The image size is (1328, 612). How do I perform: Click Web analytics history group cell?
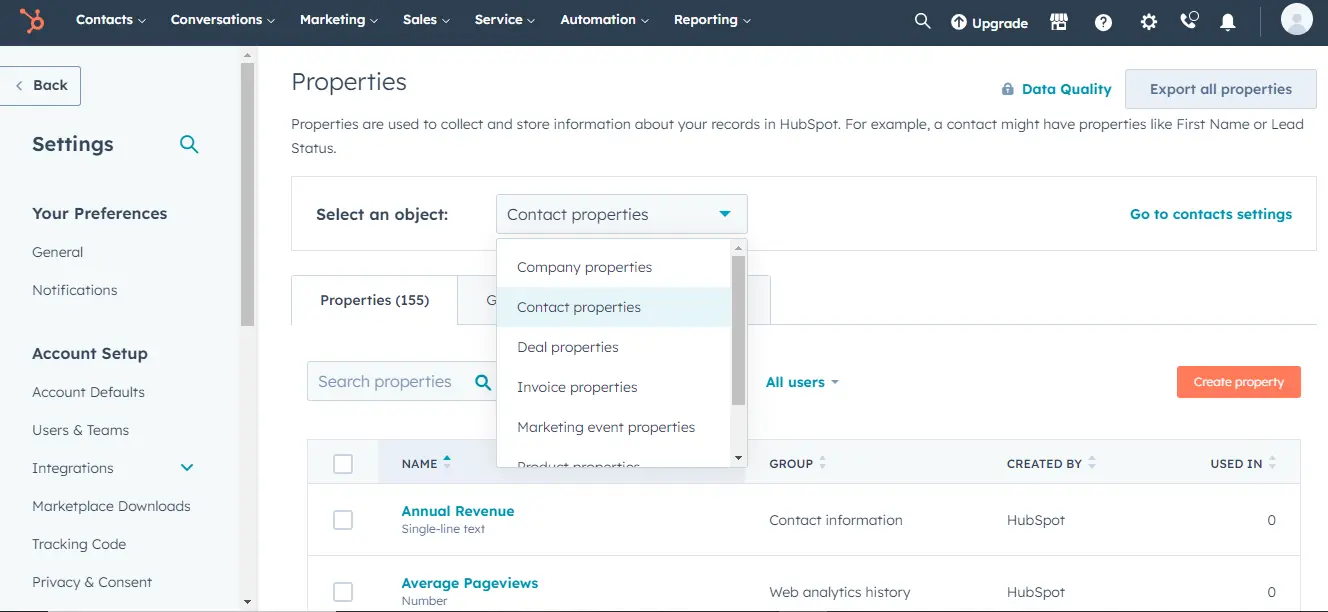coord(840,592)
